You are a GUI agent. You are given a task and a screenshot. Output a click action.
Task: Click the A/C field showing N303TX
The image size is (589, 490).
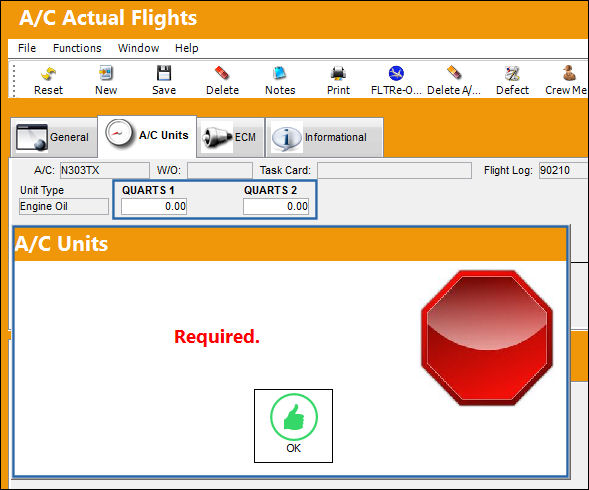pyautogui.click(x=104, y=170)
